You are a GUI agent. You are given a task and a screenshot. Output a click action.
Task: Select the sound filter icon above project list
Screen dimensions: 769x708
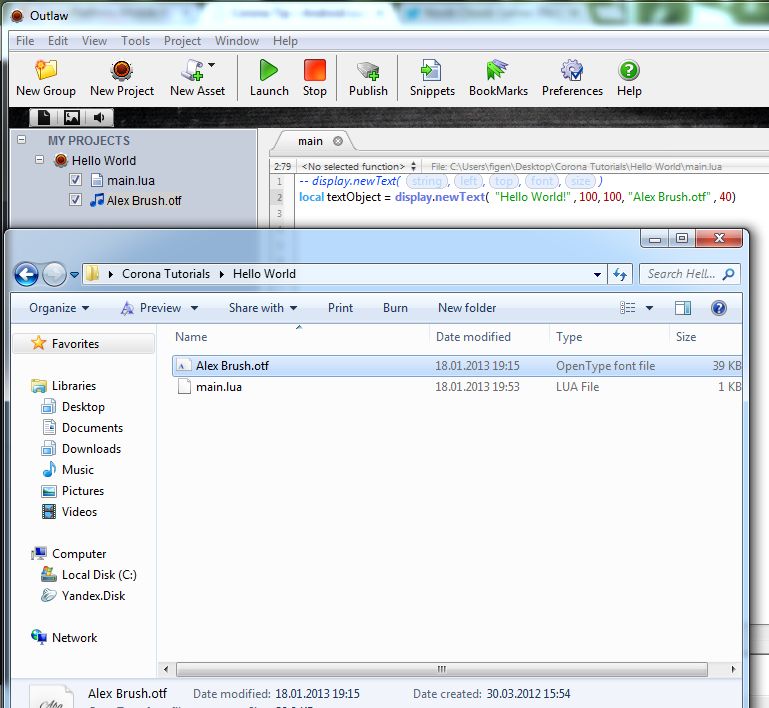[100, 117]
